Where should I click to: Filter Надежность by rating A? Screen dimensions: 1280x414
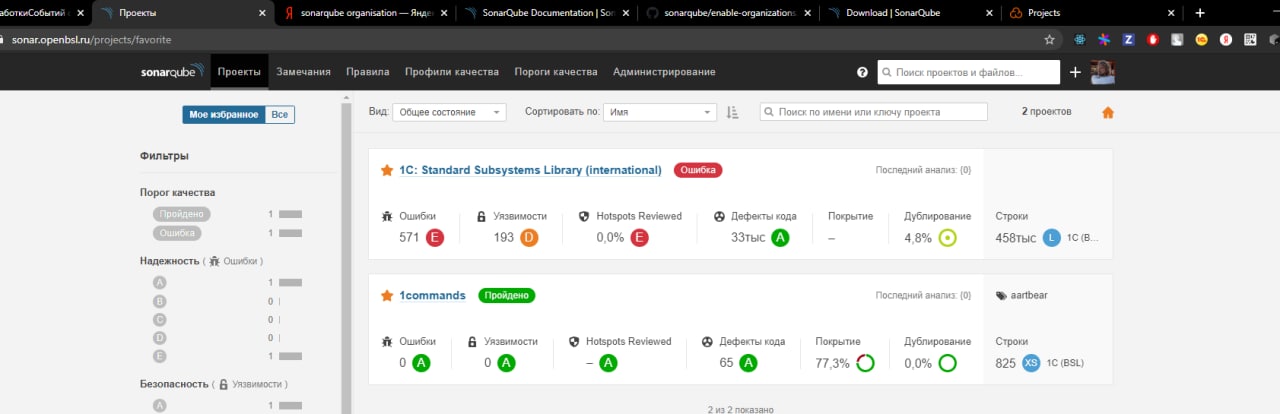tap(159, 283)
